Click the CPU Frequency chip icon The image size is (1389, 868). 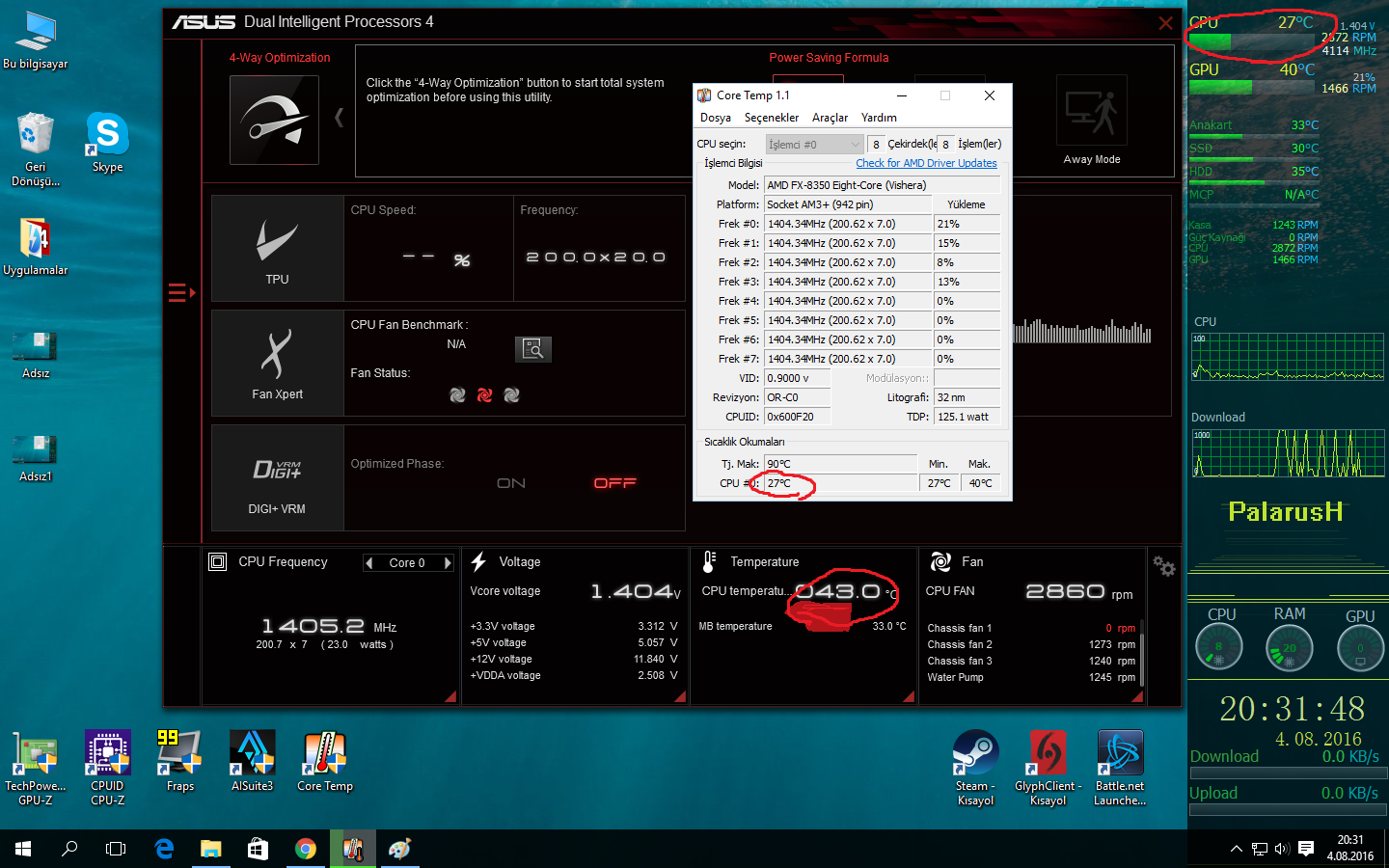pos(218,561)
